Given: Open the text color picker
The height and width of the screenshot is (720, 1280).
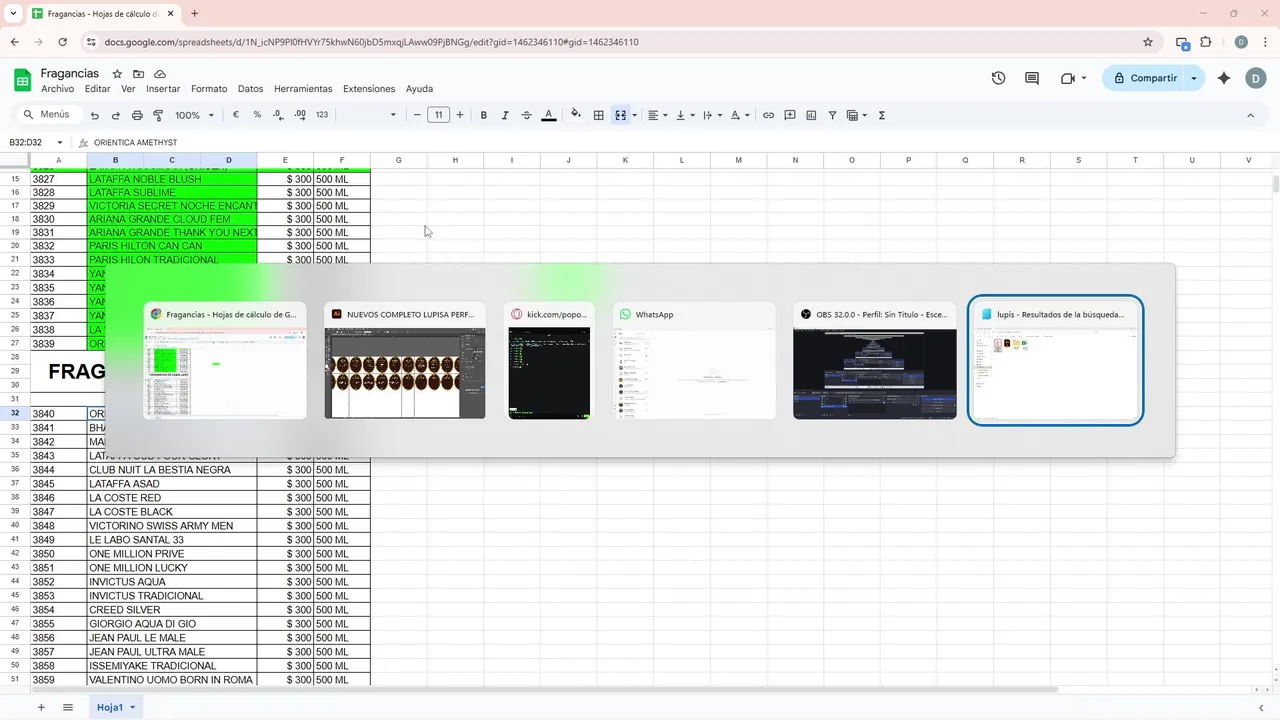Looking at the screenshot, I should (x=548, y=115).
